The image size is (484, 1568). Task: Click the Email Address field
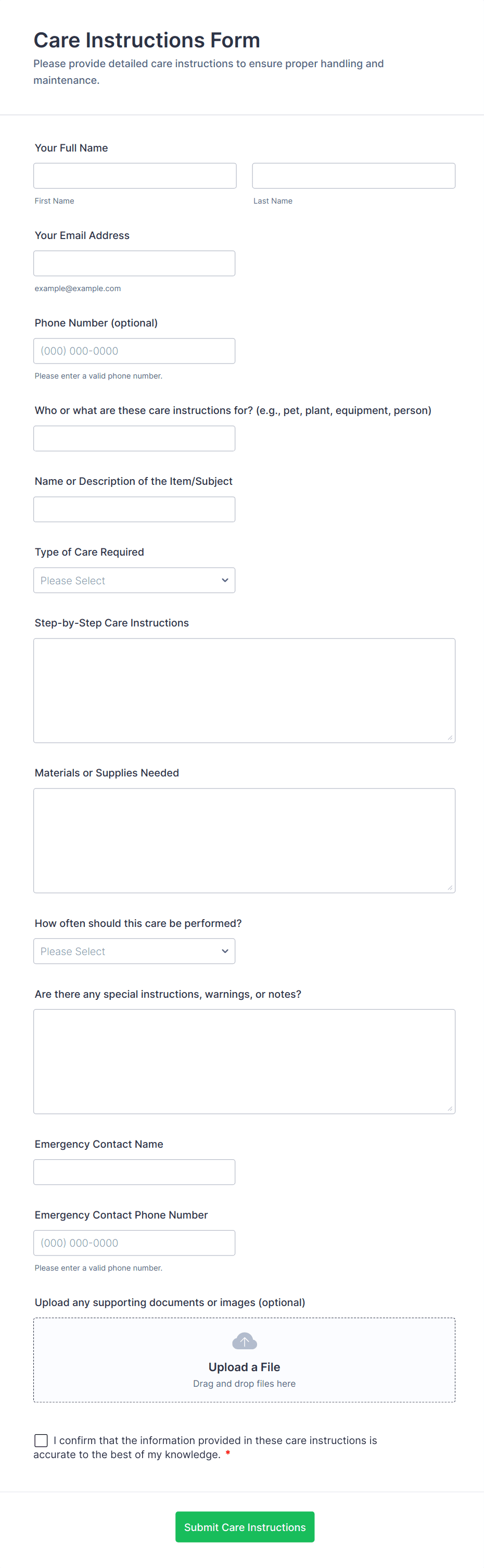[x=134, y=263]
